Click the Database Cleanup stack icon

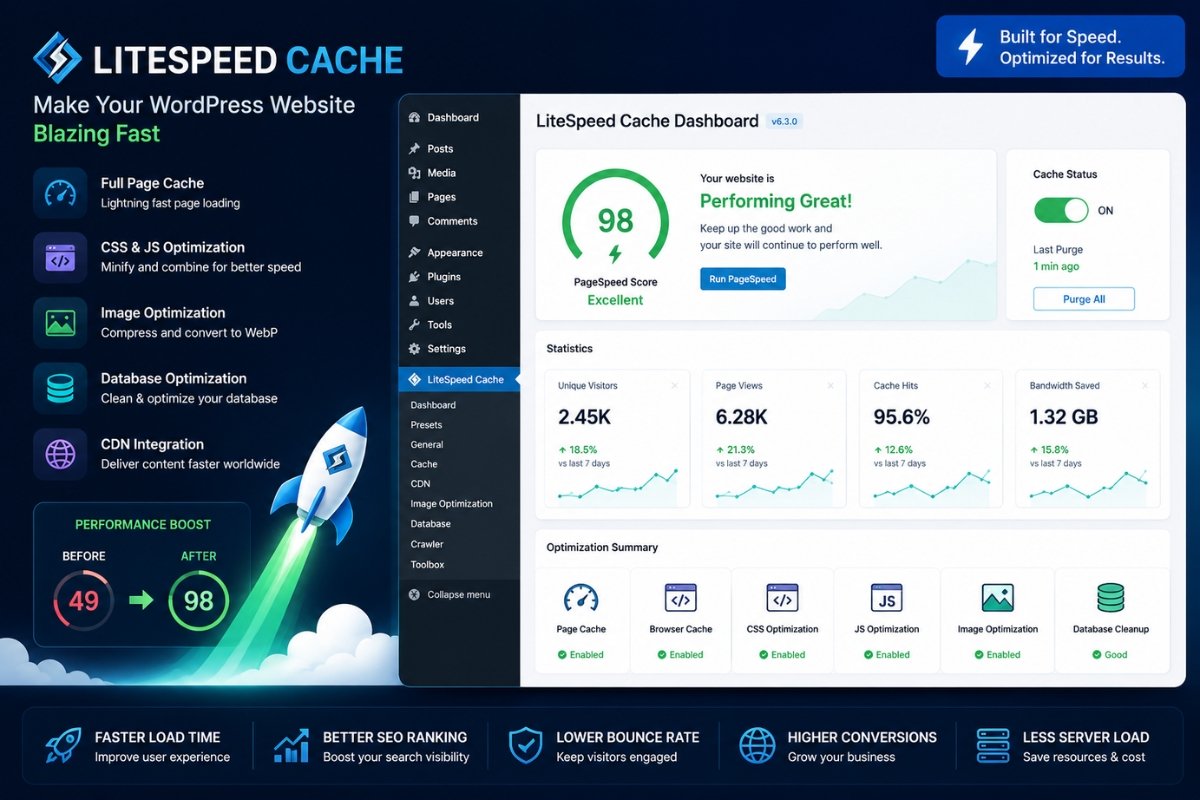[1111, 597]
